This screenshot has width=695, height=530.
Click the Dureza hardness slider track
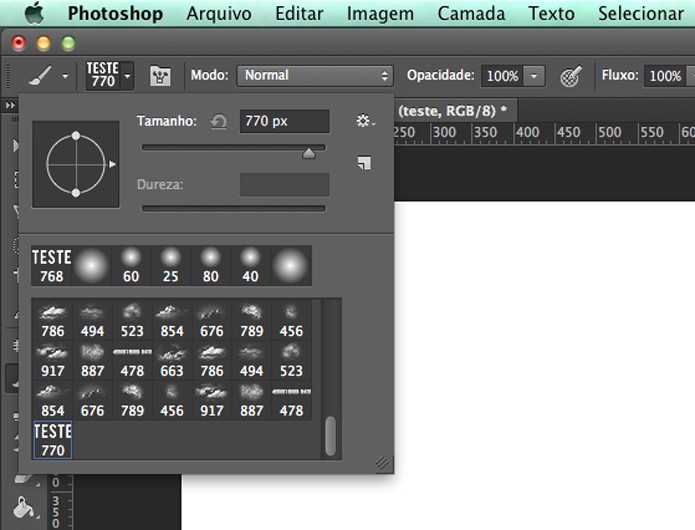point(234,208)
